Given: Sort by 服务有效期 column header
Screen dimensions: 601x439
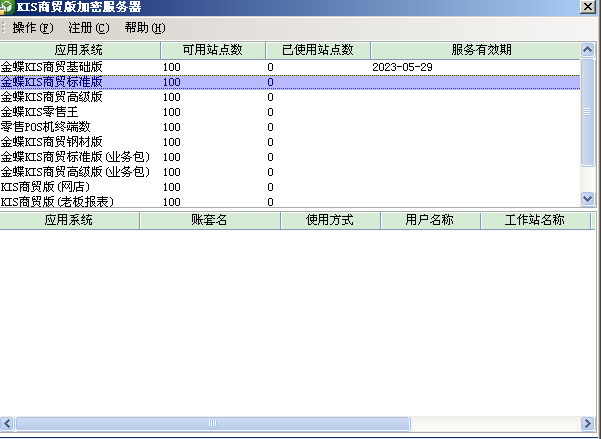Looking at the screenshot, I should pyautogui.click(x=475, y=50).
